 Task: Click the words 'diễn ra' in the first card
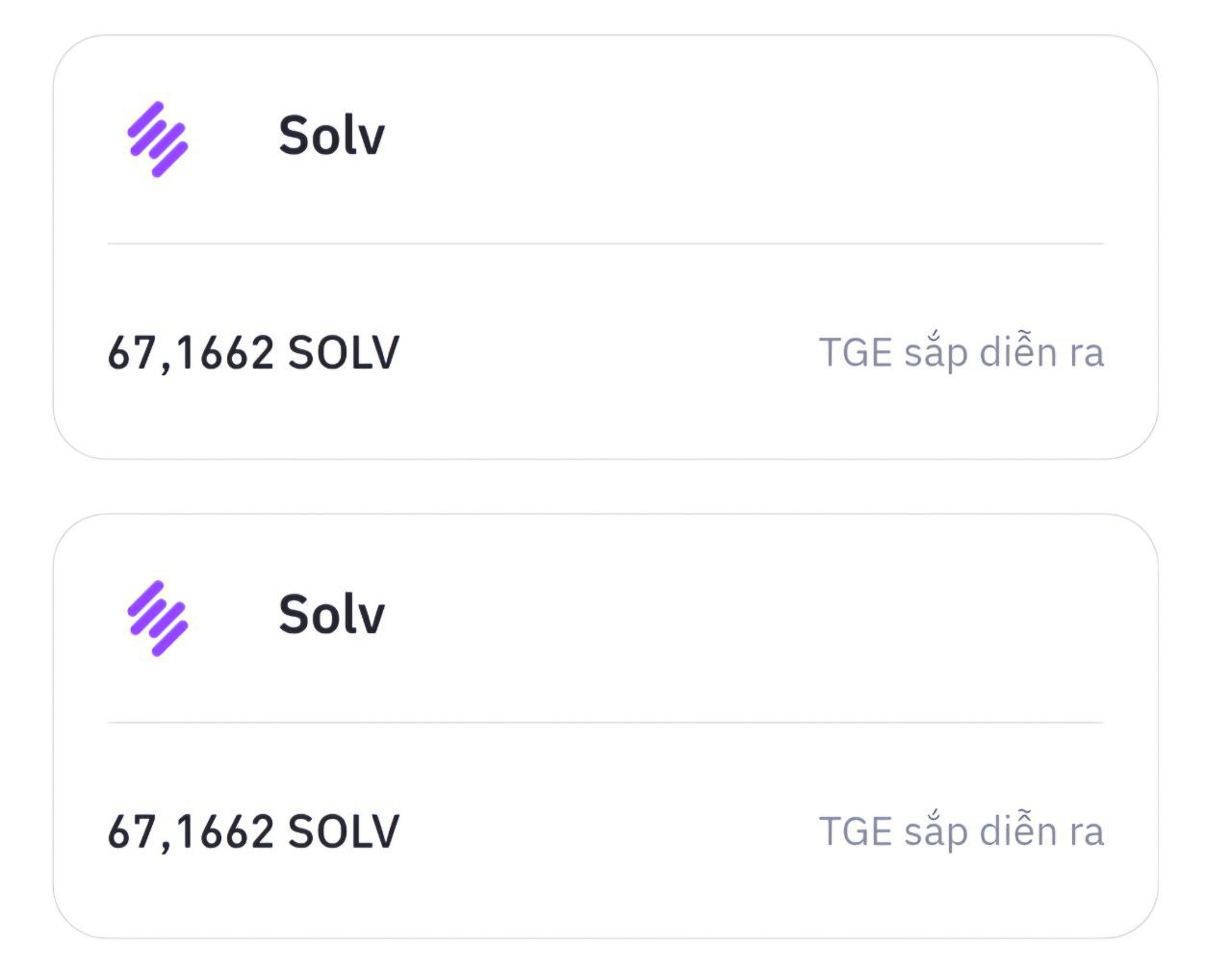click(1041, 351)
